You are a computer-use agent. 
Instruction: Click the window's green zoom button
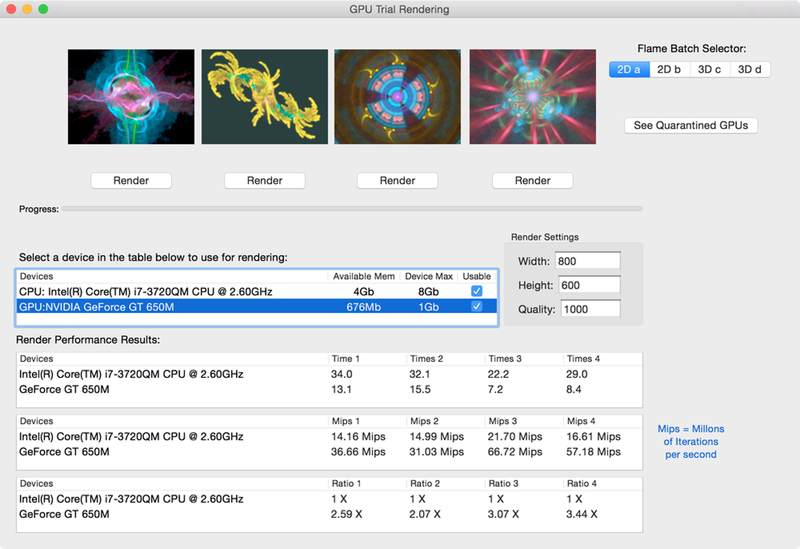tap(43, 9)
